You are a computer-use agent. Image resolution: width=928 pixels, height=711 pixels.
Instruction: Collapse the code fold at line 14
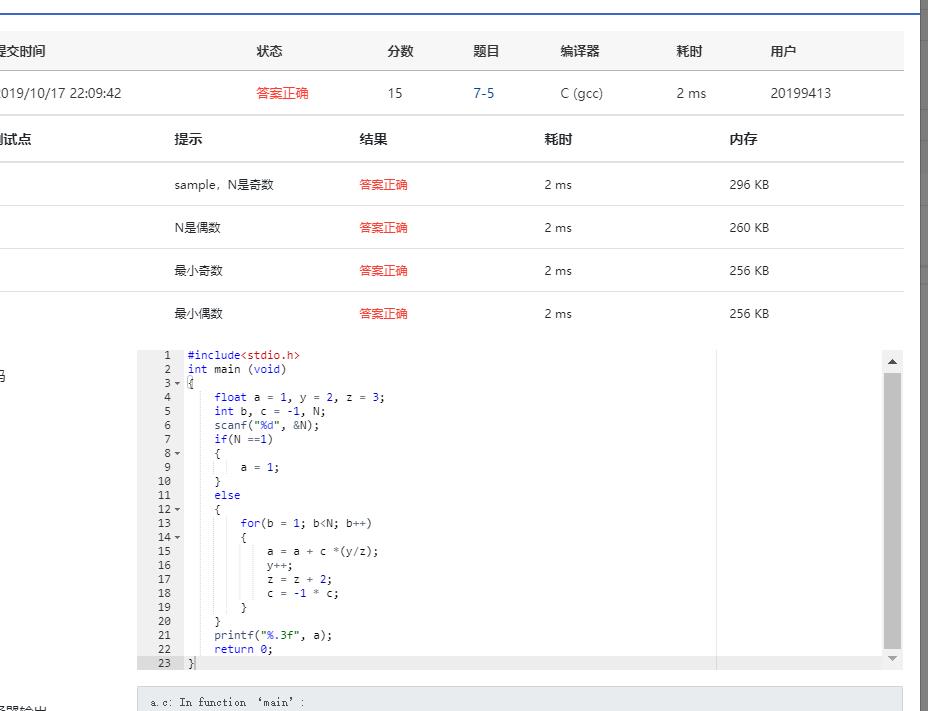177,537
